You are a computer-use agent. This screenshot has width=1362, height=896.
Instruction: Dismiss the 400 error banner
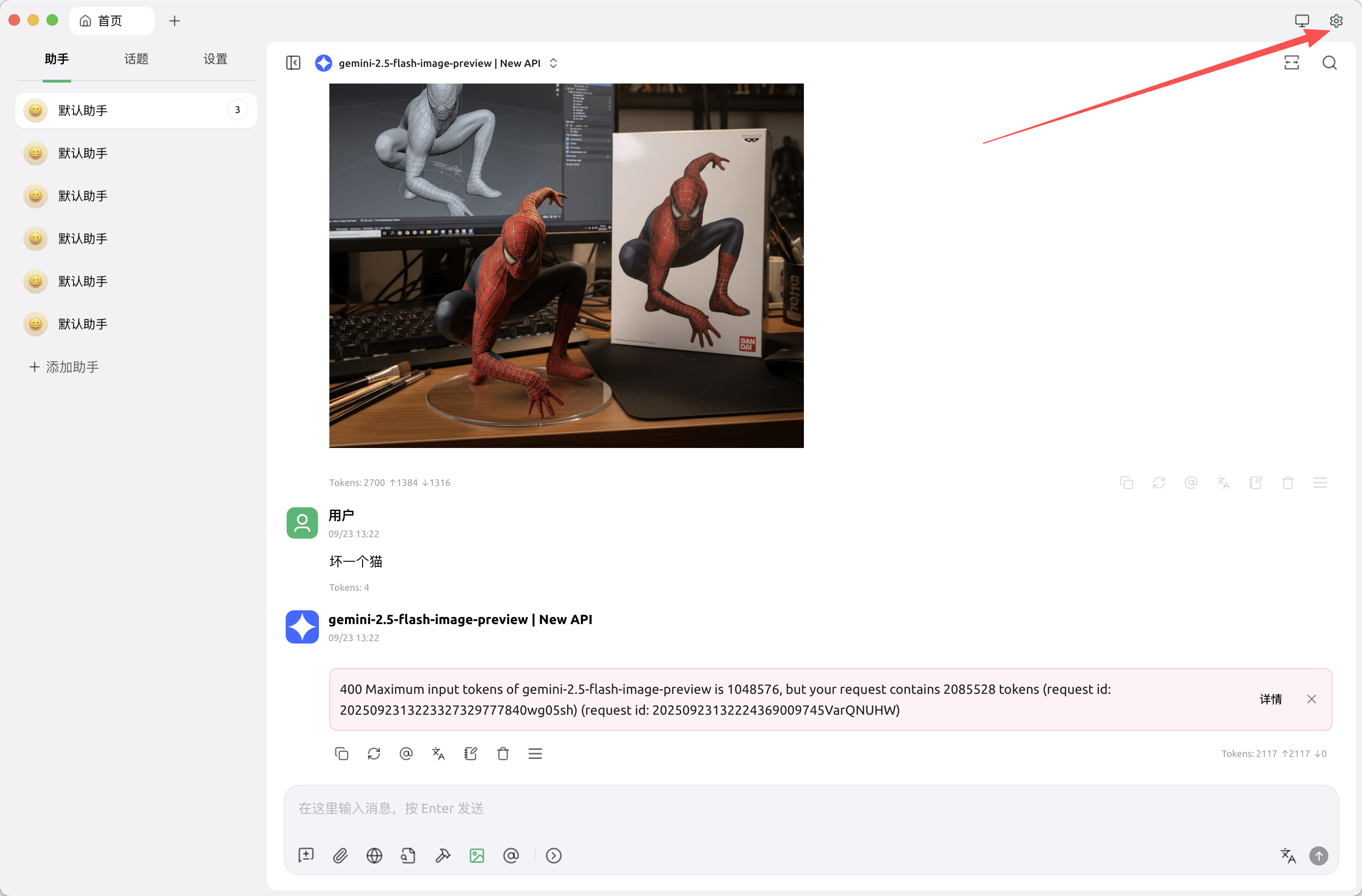pyautogui.click(x=1312, y=699)
